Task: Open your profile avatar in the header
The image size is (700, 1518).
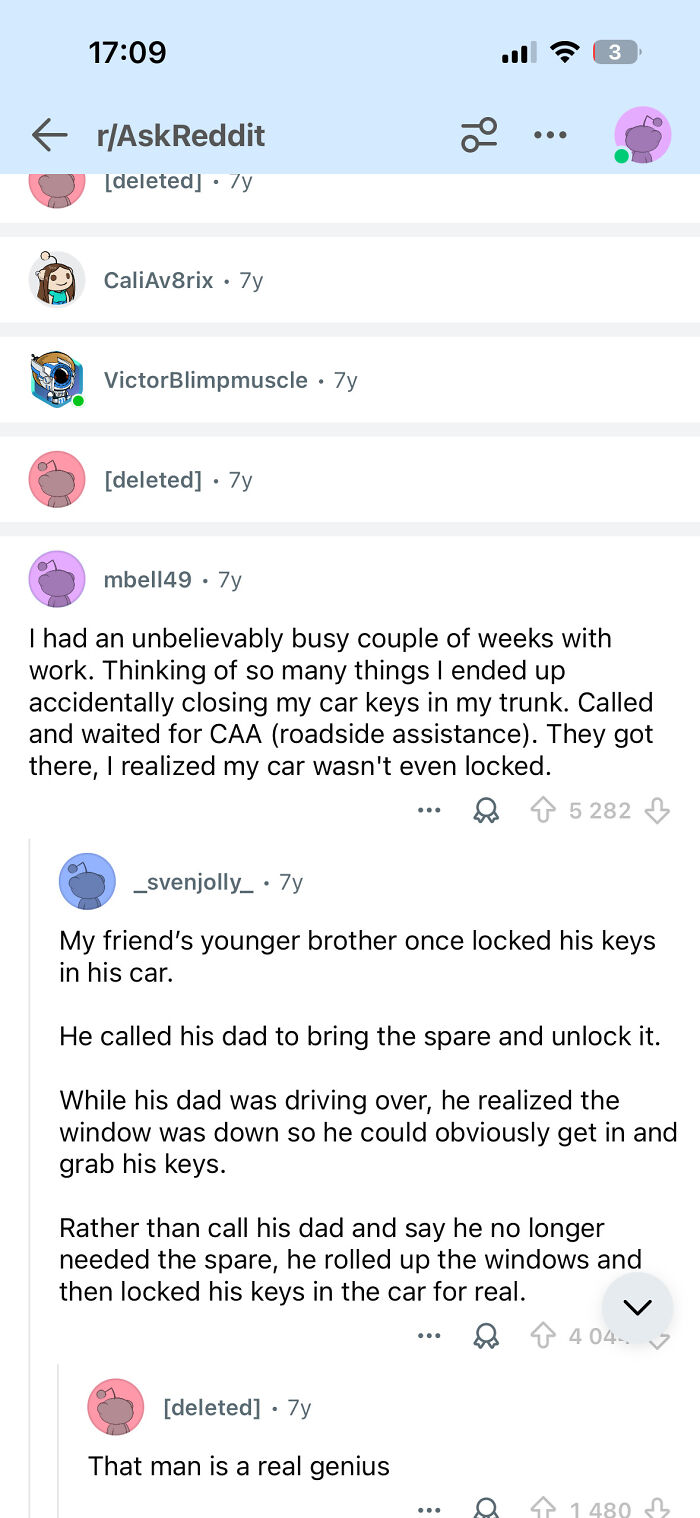Action: pyautogui.click(x=642, y=135)
